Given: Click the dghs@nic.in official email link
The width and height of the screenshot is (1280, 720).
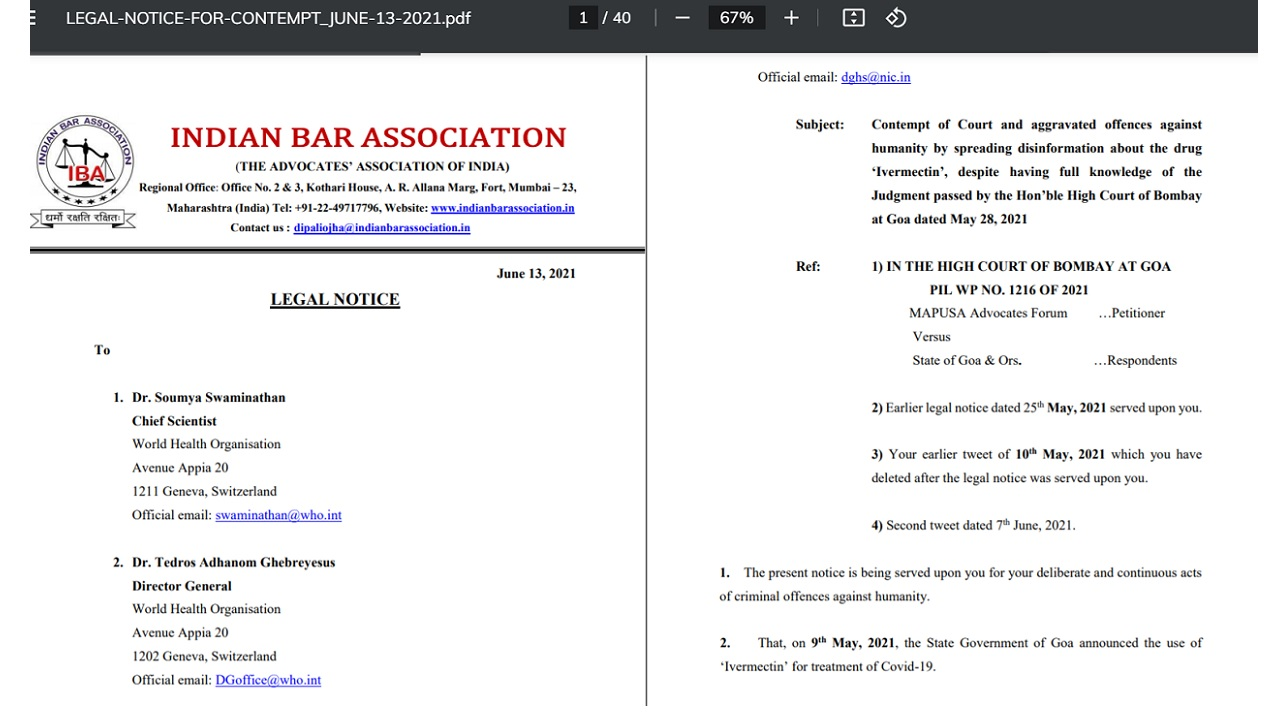Looking at the screenshot, I should click(875, 77).
